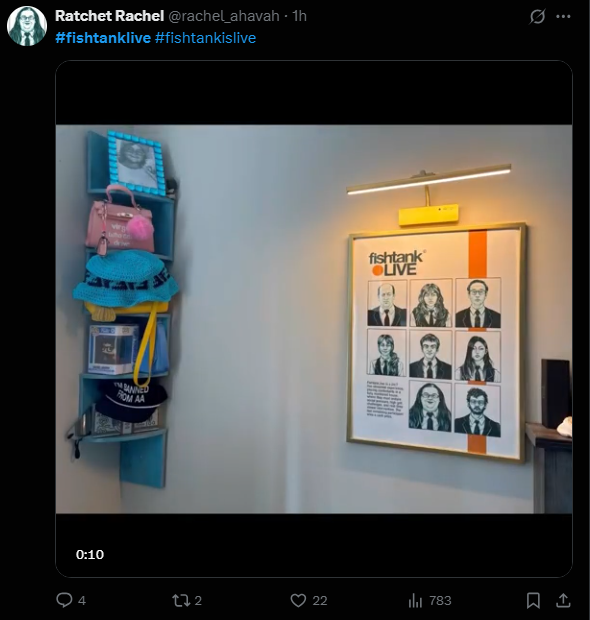Screen dimensions: 590x620
Task: Click the repost arrows icon
Action: pos(181,600)
